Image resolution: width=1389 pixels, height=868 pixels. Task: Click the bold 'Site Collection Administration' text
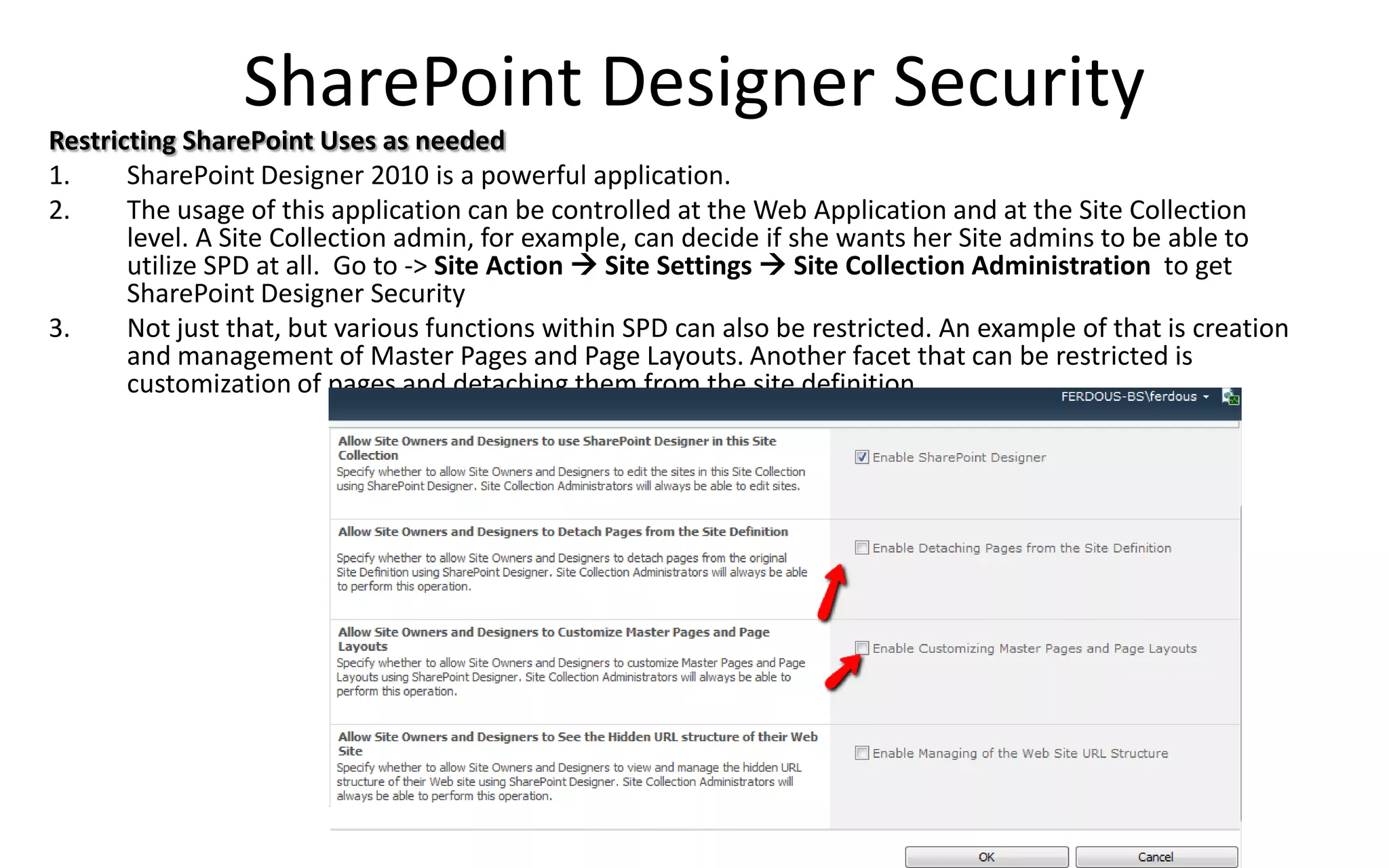pyautogui.click(x=972, y=266)
